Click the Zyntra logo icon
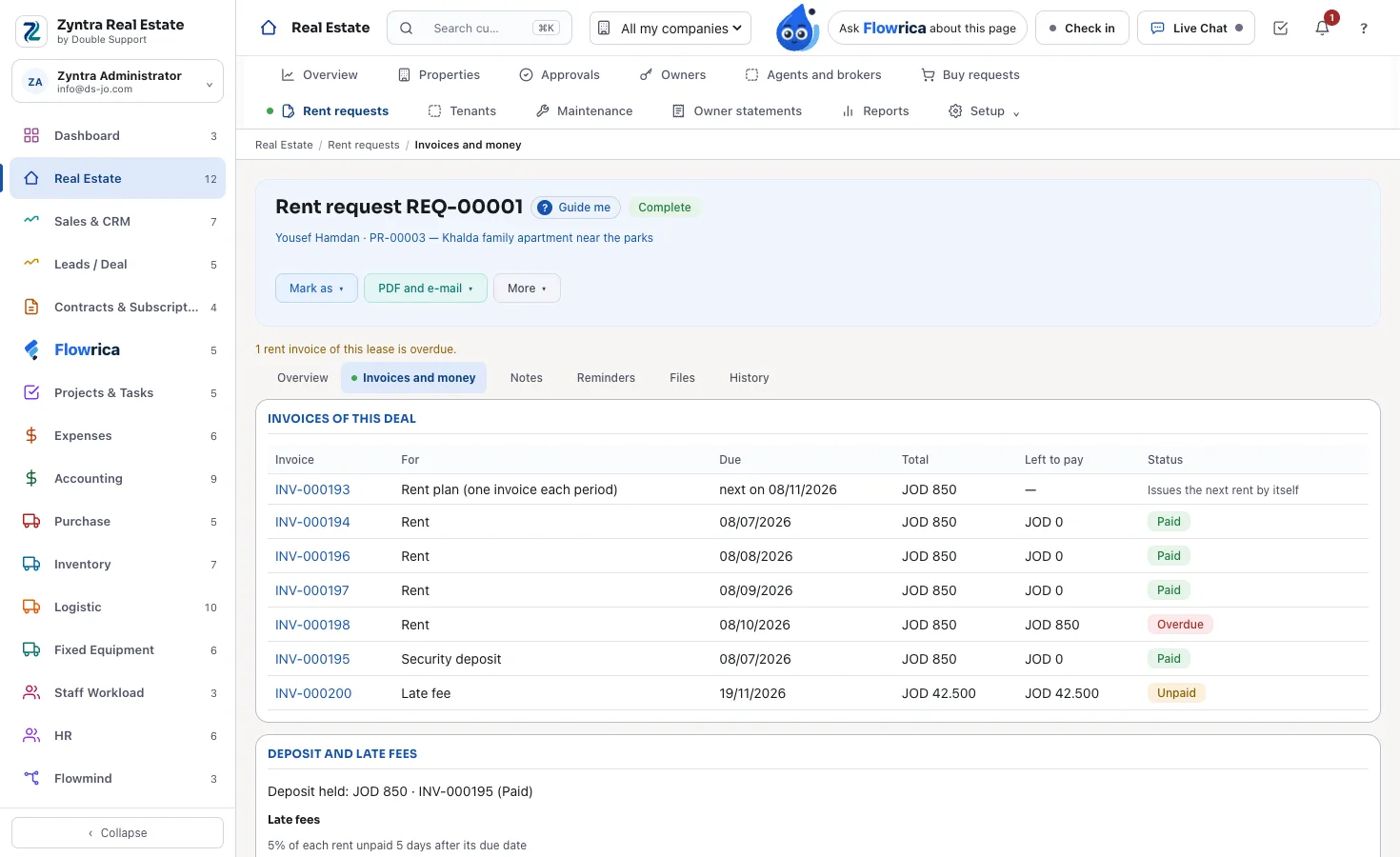The height and width of the screenshot is (857, 1400). pos(31,31)
